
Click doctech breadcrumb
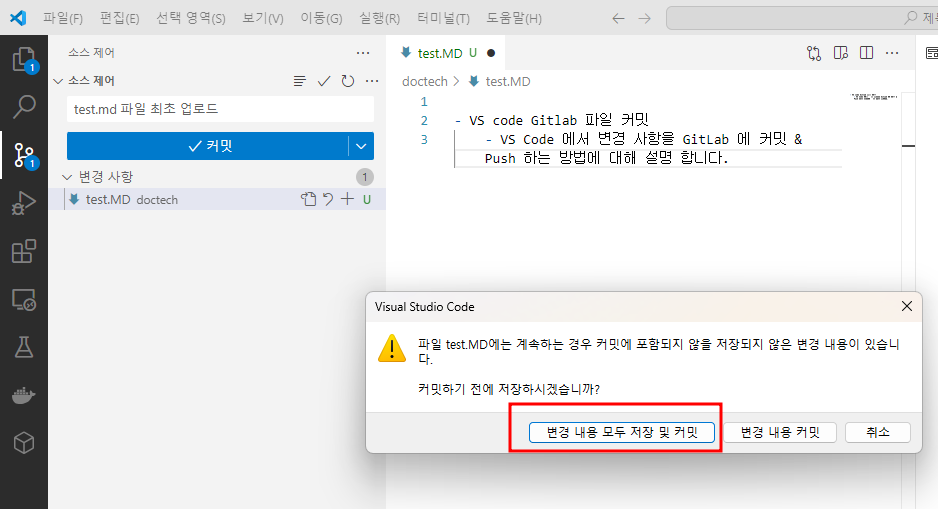[x=424, y=81]
